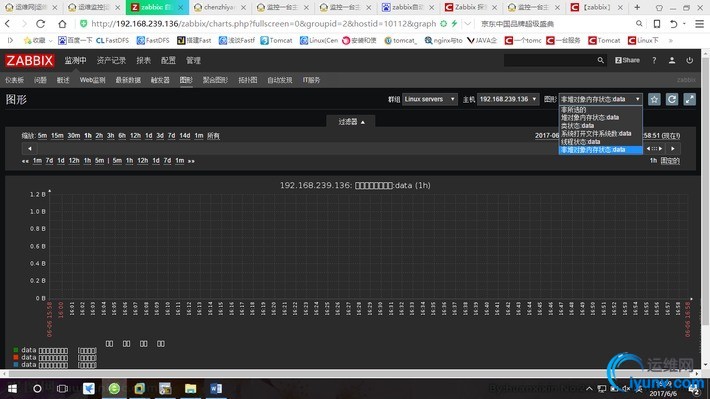This screenshot has height=399, width=710.
Task: Click the browser undo-close-tab icon
Action: tap(674, 24)
